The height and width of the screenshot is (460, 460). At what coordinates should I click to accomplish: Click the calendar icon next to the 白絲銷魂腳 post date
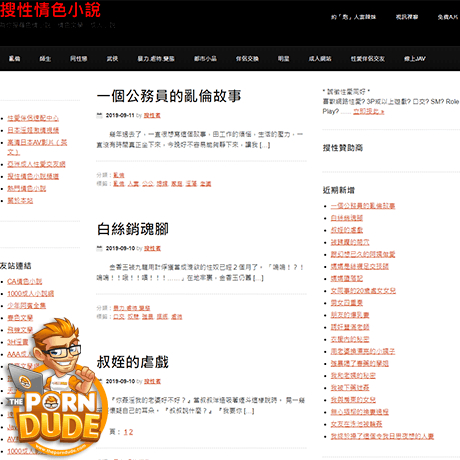click(99, 248)
